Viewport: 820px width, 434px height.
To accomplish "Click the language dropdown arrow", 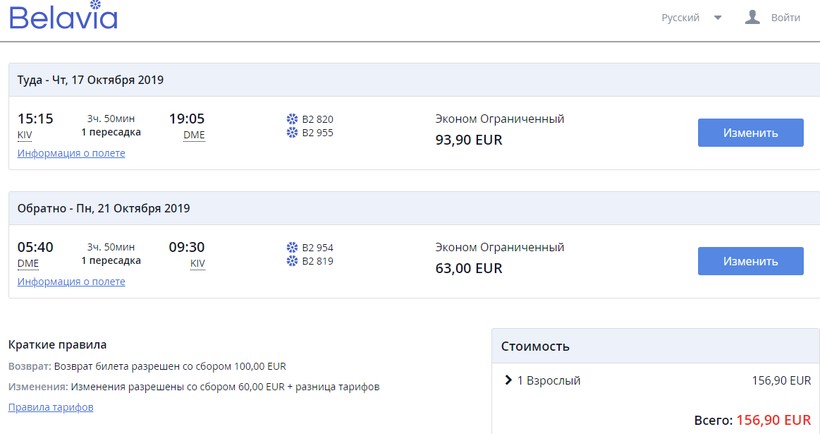I will pyautogui.click(x=718, y=18).
